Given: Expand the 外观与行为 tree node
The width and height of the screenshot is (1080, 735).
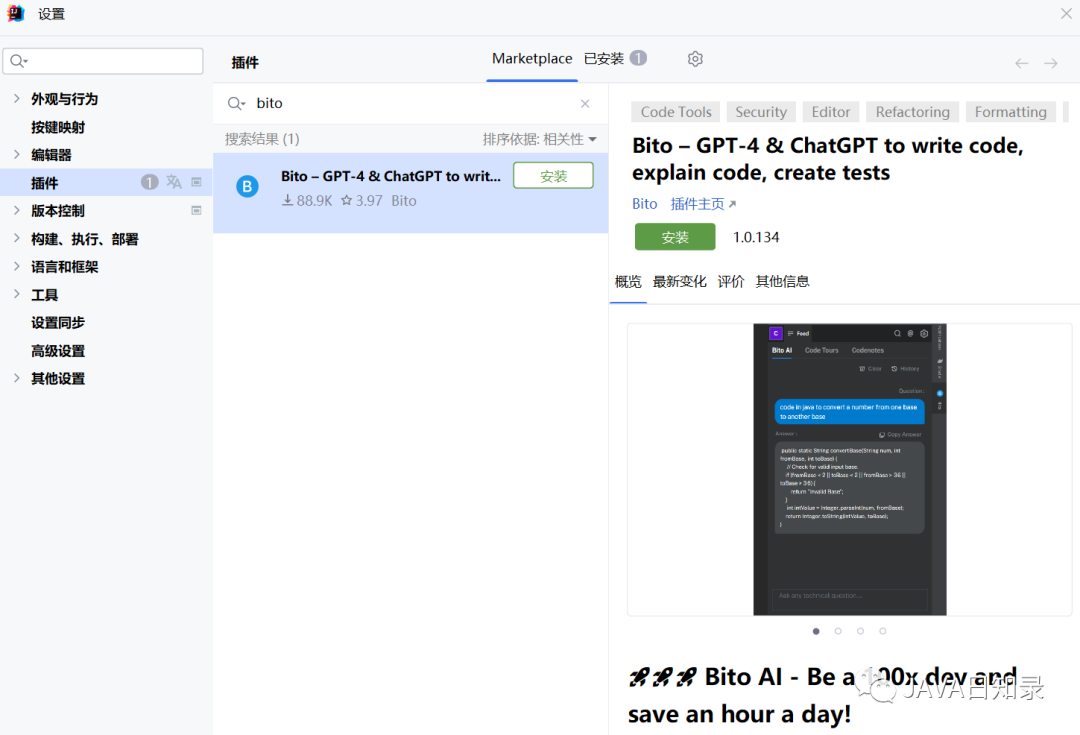Looking at the screenshot, I should coord(17,99).
